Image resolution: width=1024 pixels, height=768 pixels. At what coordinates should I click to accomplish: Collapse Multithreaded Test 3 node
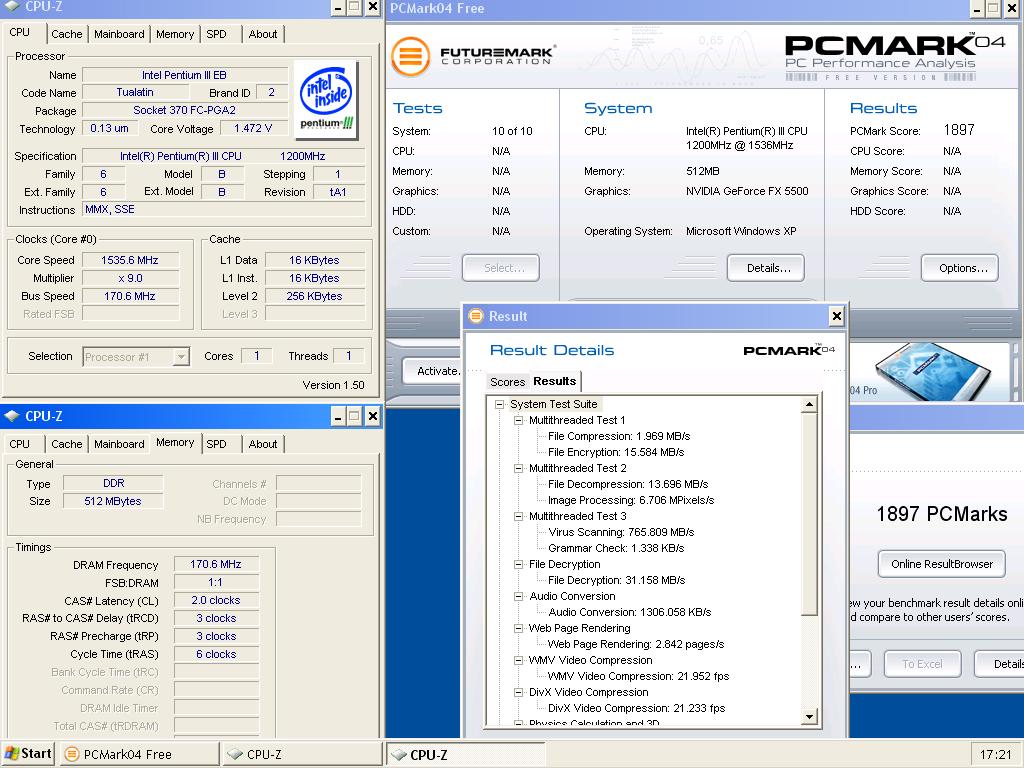[519, 516]
